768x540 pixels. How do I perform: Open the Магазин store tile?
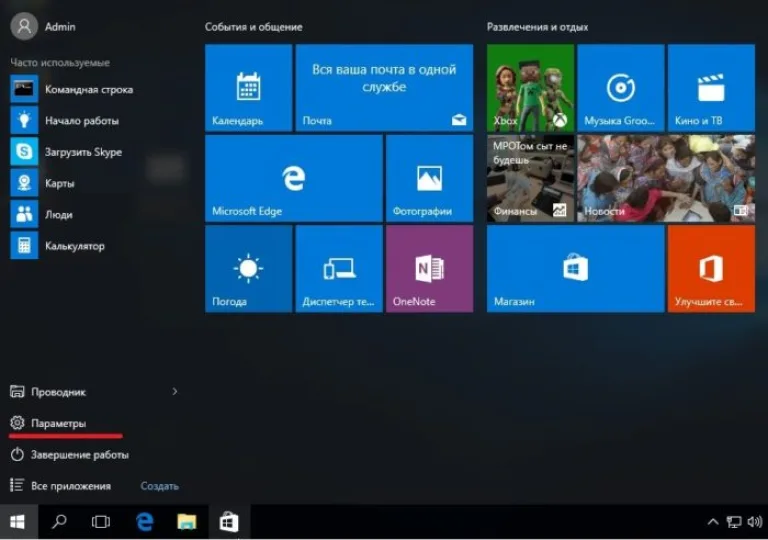(576, 269)
